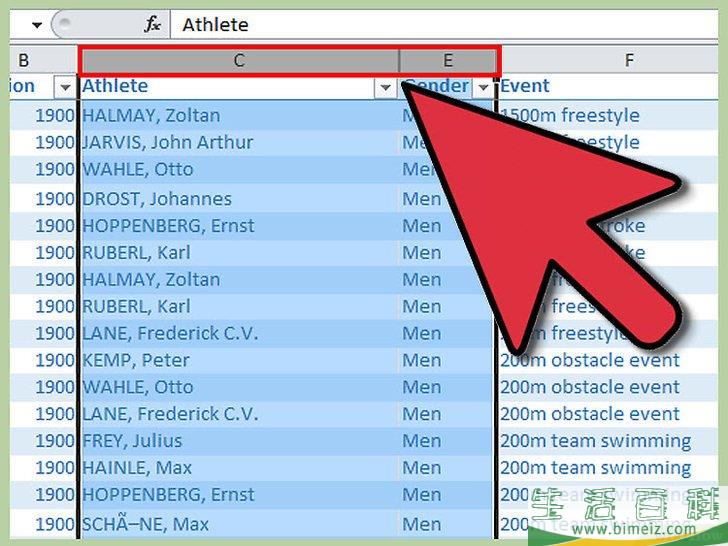The width and height of the screenshot is (728, 546).
Task: Click 1900 cell in FREY, Julius row
Action: [43, 441]
